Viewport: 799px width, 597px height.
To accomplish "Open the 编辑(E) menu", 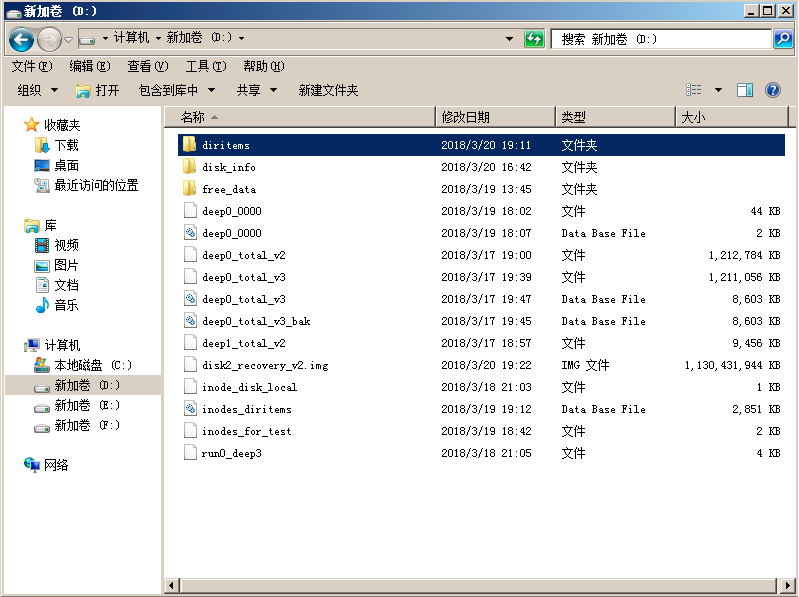I will click(x=90, y=66).
